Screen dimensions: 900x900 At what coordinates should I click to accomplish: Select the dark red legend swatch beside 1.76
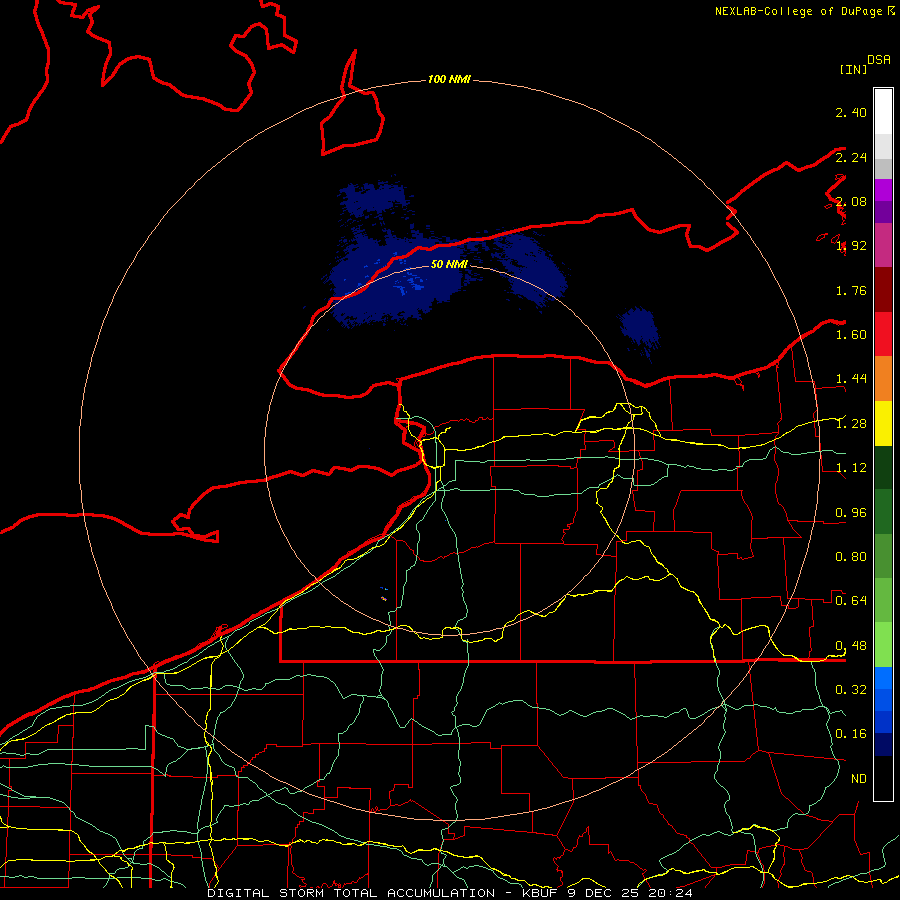(x=883, y=290)
